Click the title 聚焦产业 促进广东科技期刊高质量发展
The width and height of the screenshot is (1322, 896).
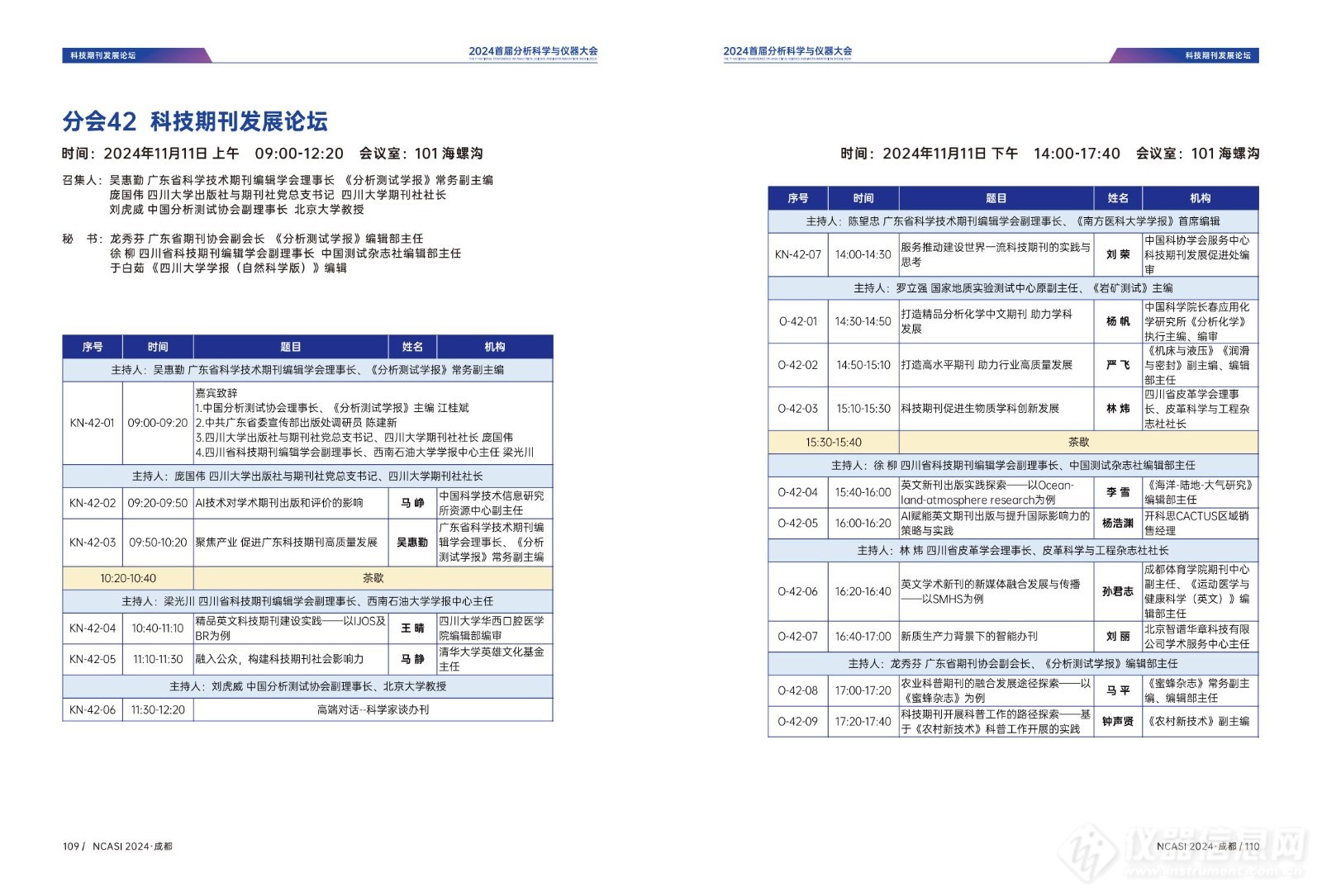[286, 543]
